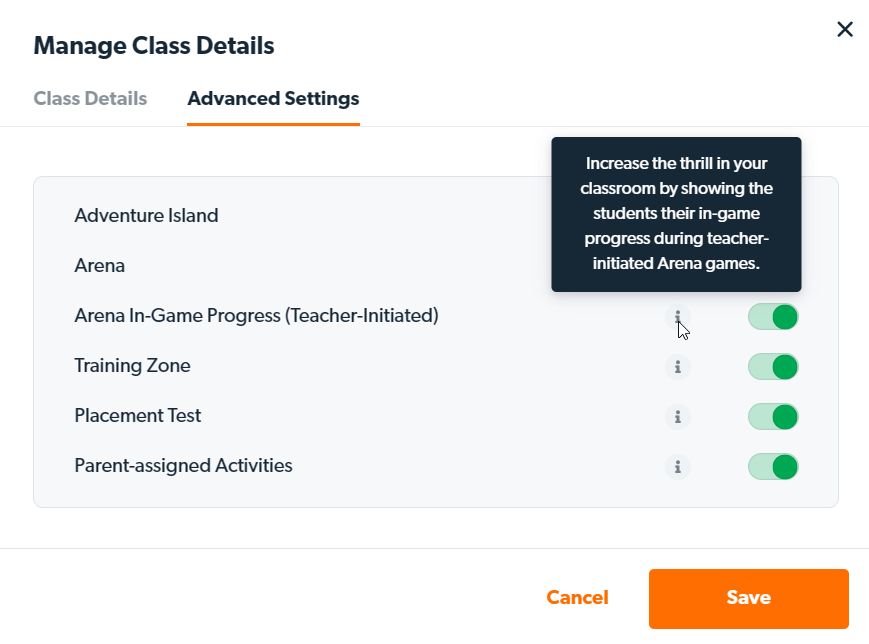This screenshot has width=869, height=644.
Task: Select the Arena setting label
Action: point(100,265)
